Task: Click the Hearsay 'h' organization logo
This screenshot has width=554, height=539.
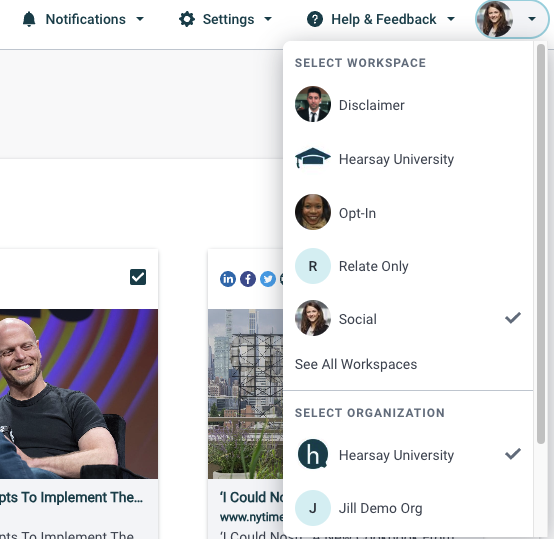Action: coord(313,455)
